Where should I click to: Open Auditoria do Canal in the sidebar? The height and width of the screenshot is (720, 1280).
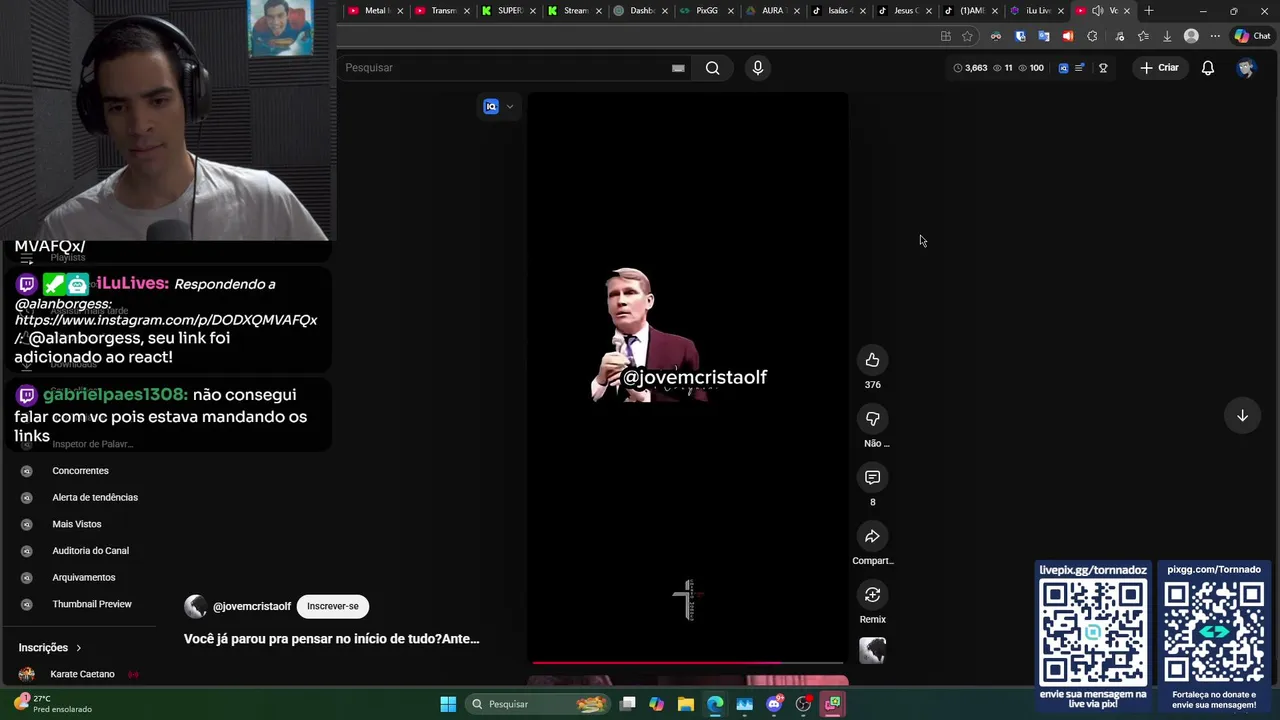pyautogui.click(x=90, y=551)
